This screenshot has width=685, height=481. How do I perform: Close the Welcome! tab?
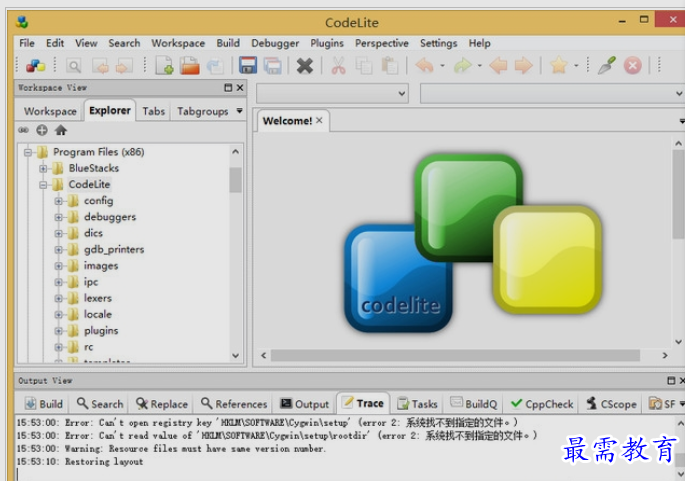[x=319, y=120]
